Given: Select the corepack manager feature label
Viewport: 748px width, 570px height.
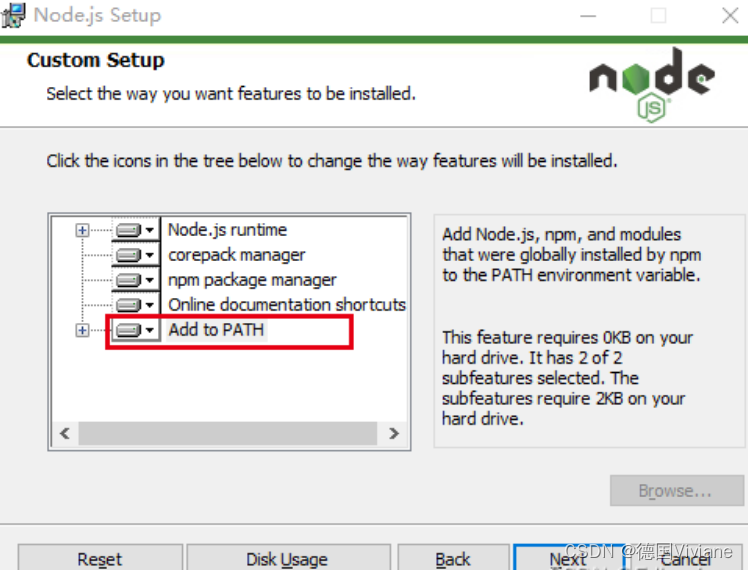Looking at the screenshot, I should (237, 255).
